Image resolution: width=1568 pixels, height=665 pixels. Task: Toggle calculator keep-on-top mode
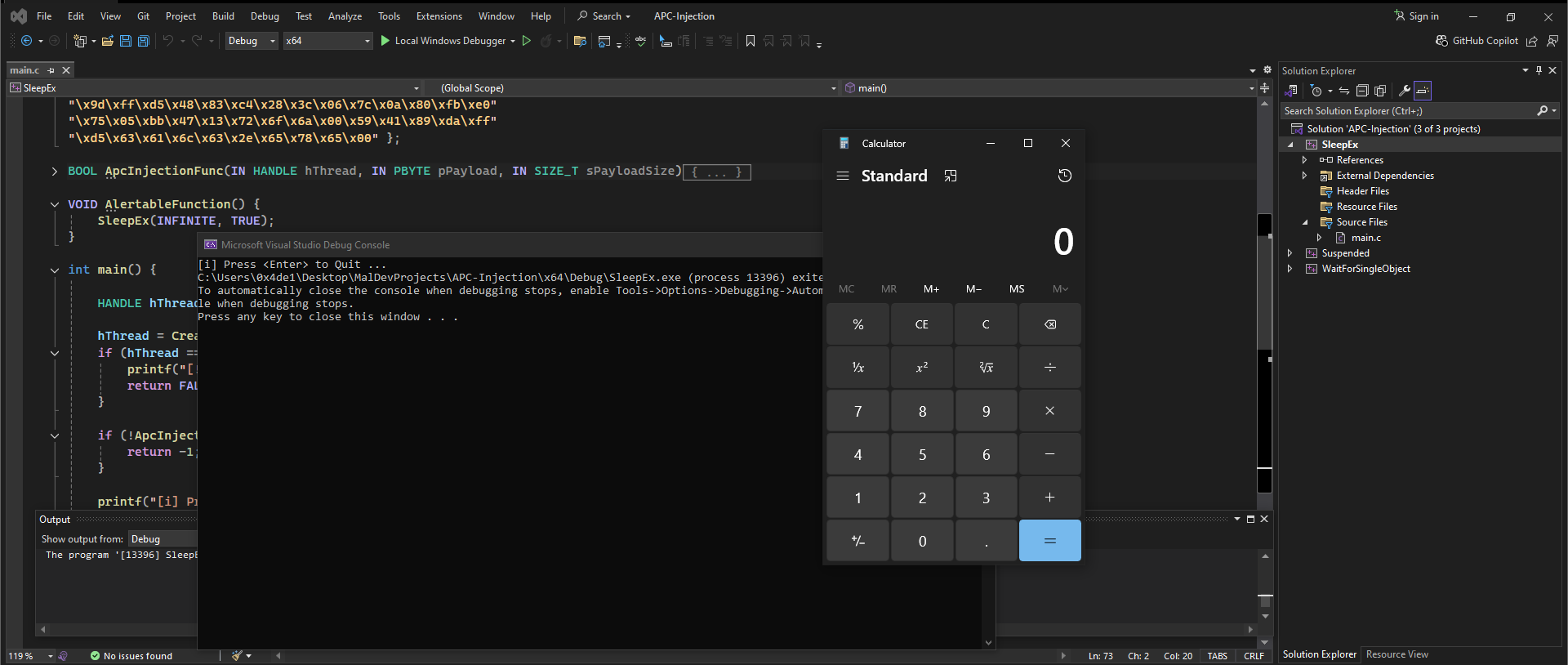[x=951, y=176]
